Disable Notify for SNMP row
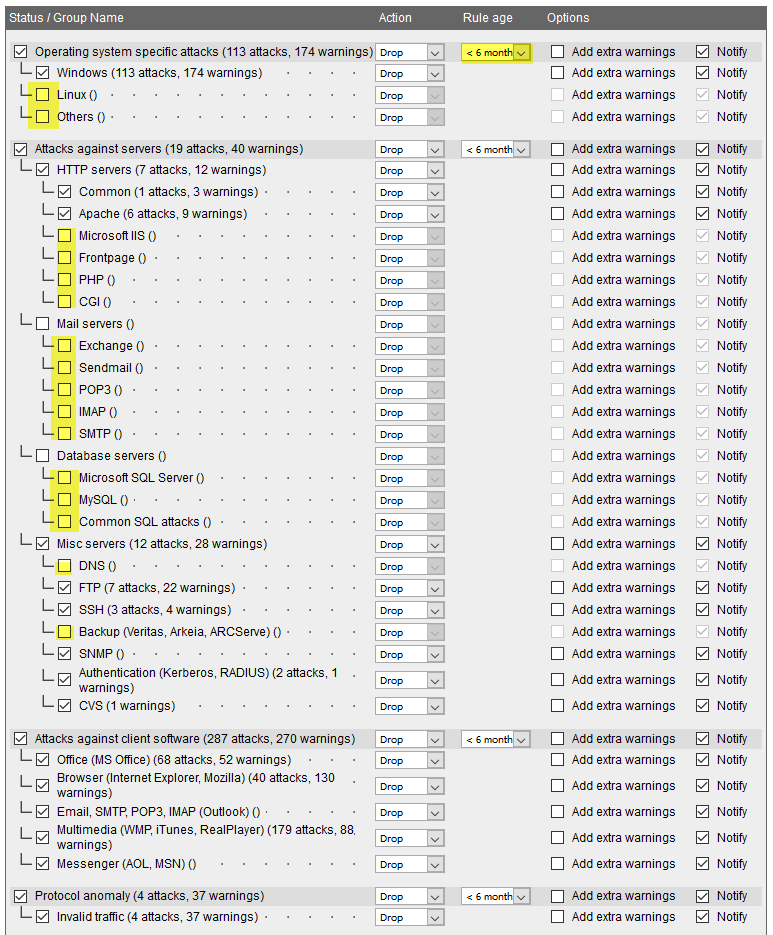773x935 pixels. [703, 654]
